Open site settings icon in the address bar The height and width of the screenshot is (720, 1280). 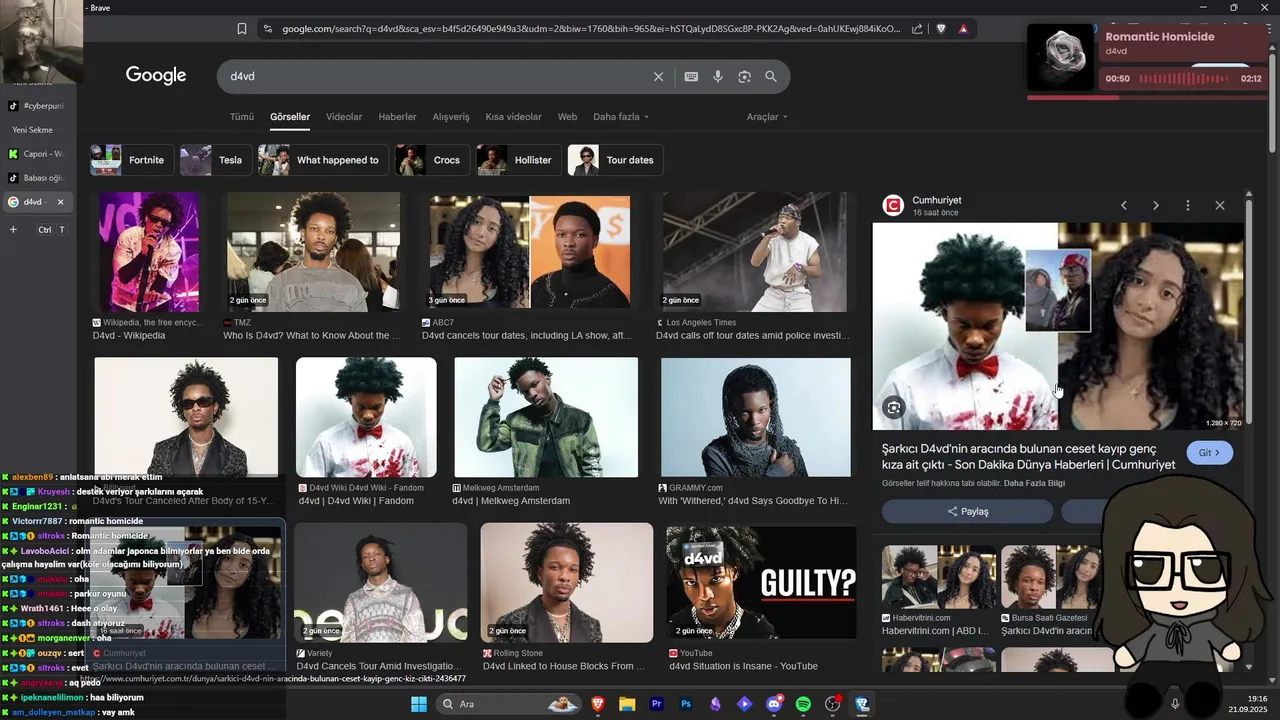point(267,29)
